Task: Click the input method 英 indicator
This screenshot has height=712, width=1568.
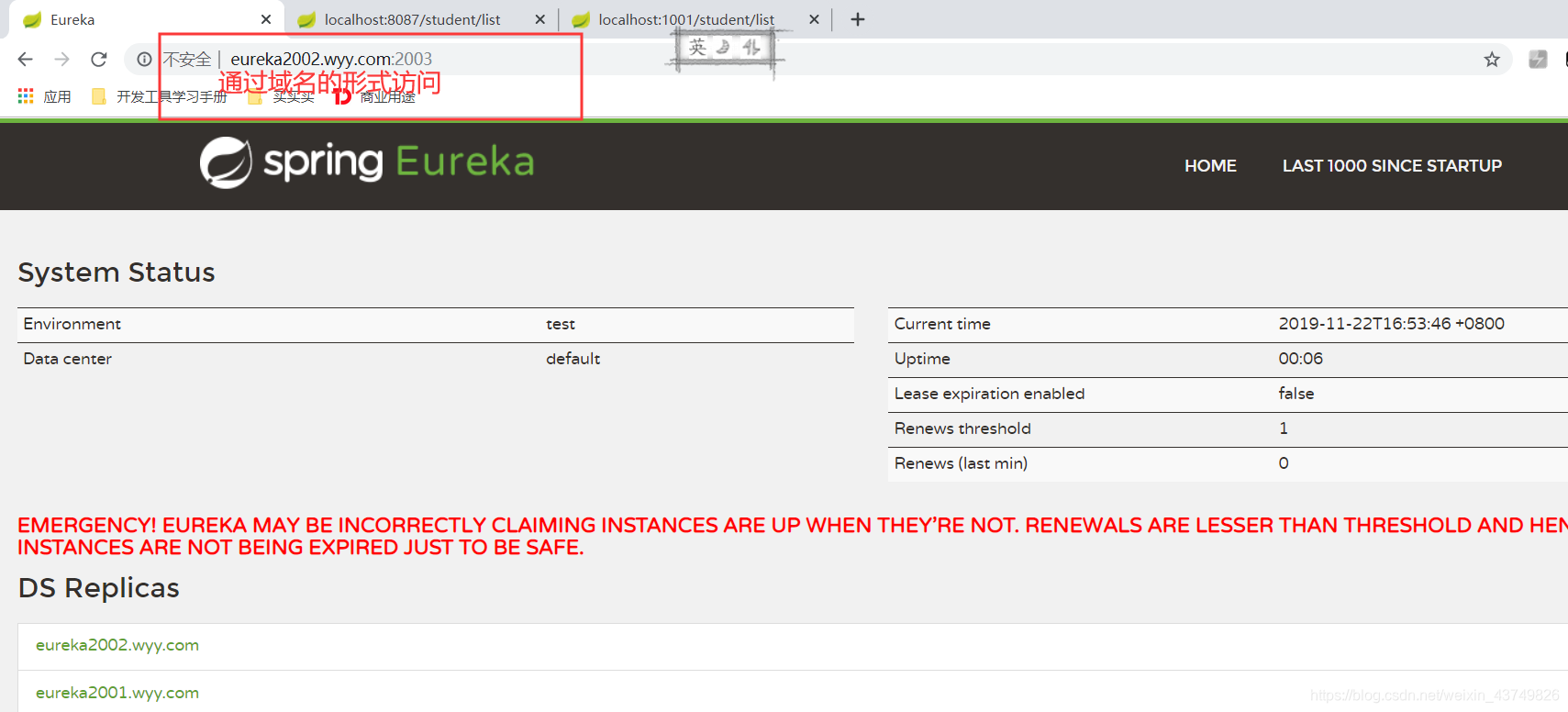Action: pos(698,48)
